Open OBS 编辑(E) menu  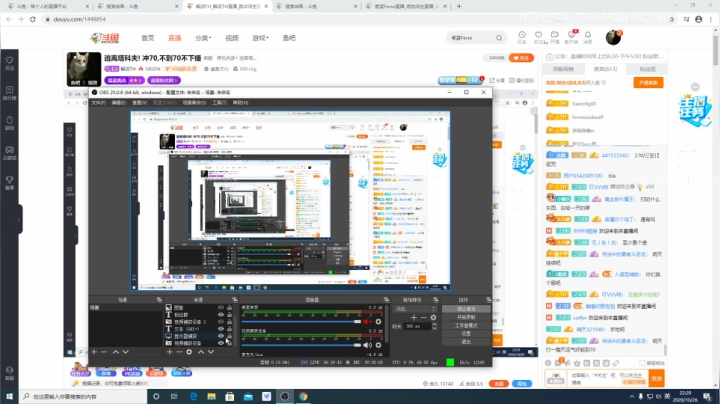pos(119,102)
